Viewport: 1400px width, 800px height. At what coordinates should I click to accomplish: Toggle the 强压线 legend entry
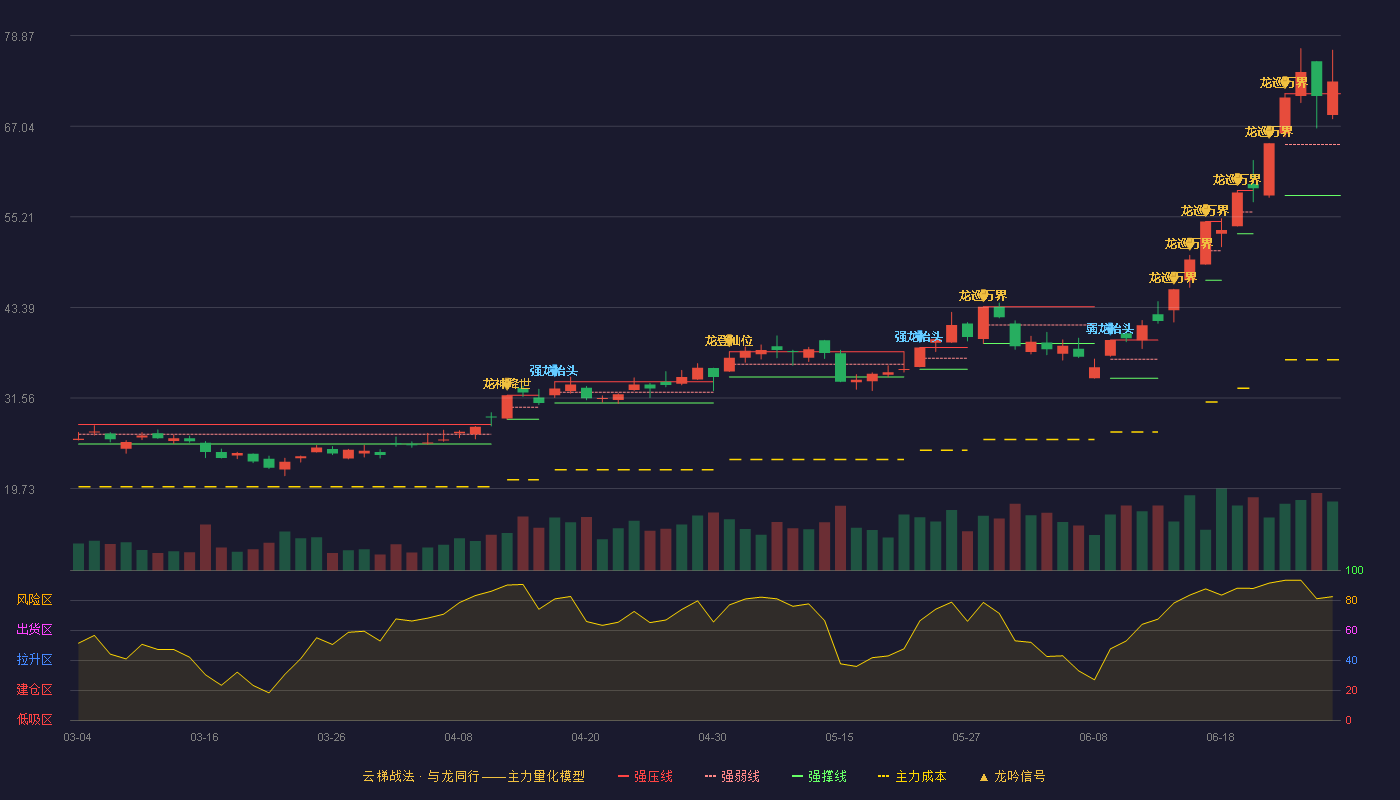point(645,776)
